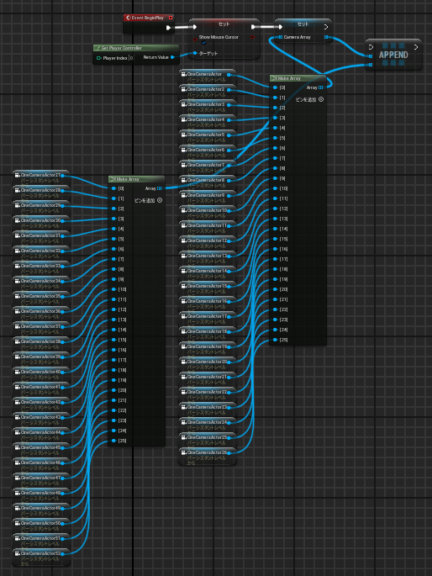Select the CineCameraActor2 reference node
432x576 pixels.
click(x=208, y=91)
